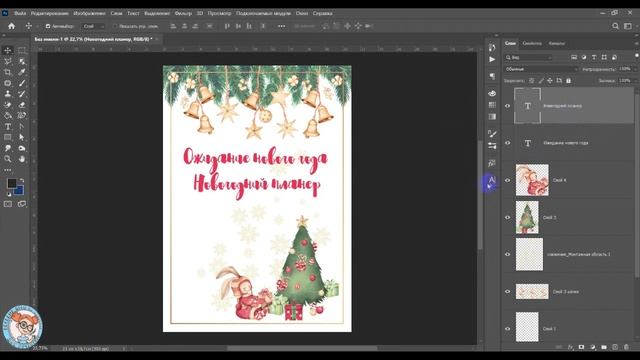The width and height of the screenshot is (640, 360).
Task: Click the horizontal canvas scrollbar
Action: point(302,348)
